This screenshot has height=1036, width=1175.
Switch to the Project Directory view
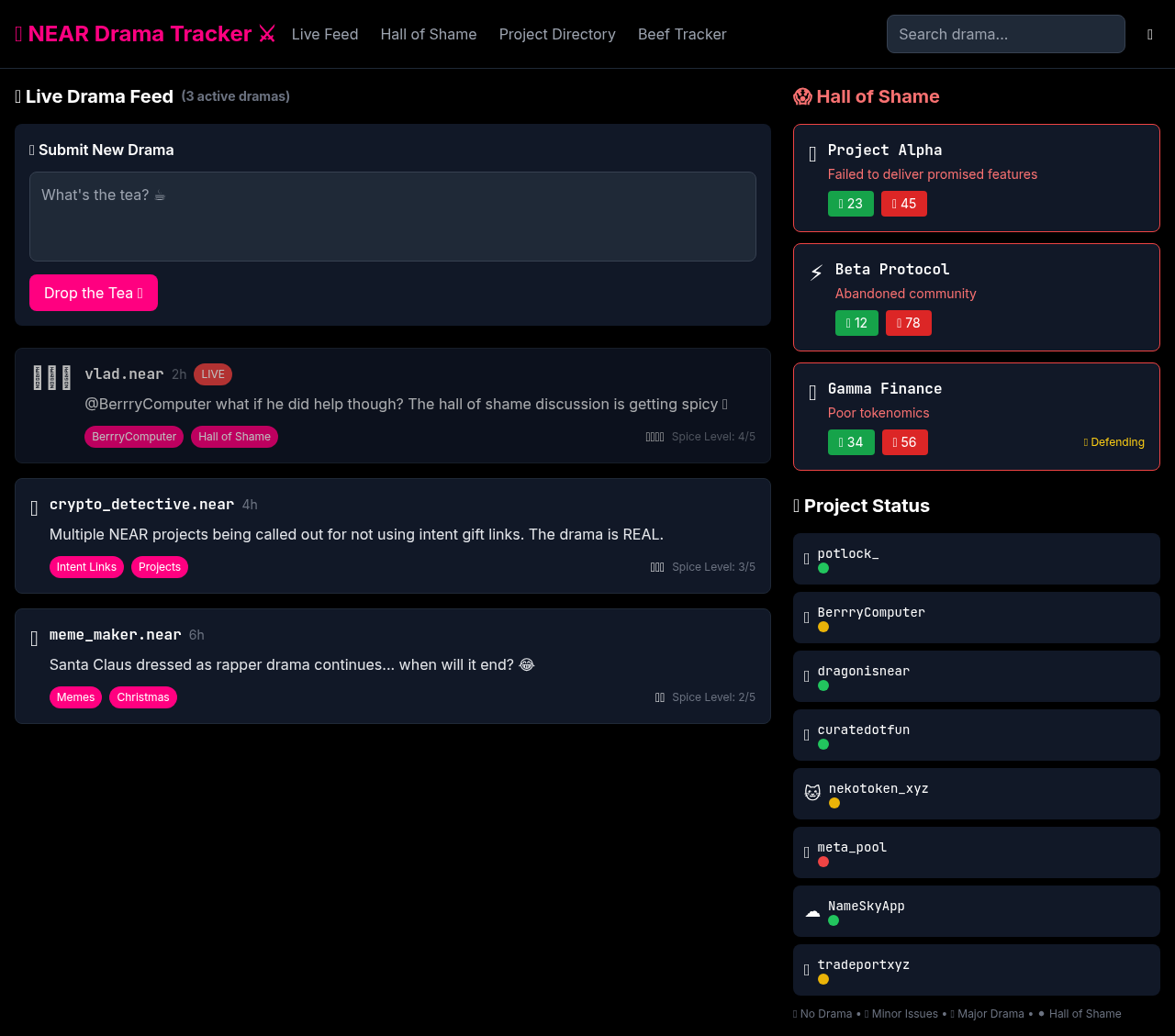tap(557, 34)
